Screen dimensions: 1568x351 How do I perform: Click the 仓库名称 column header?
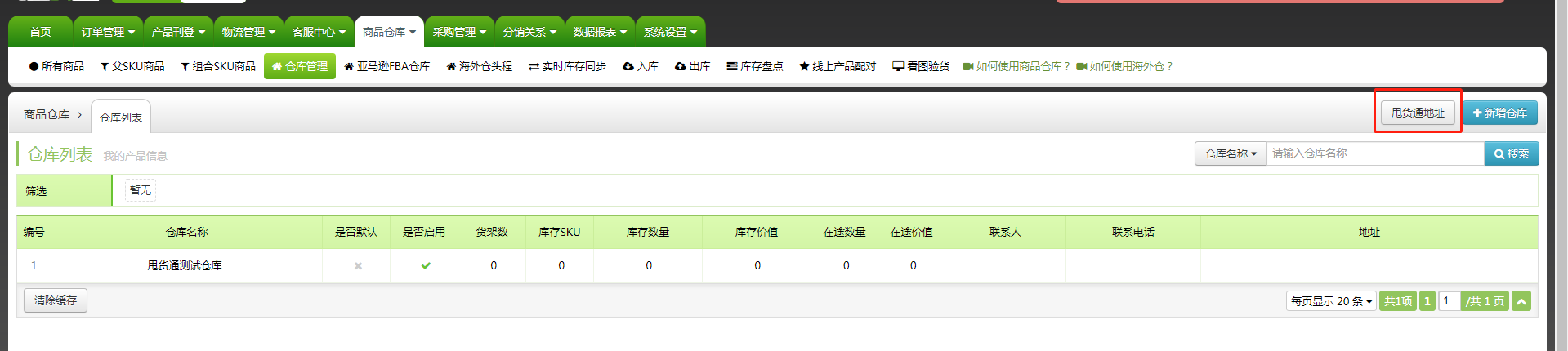coord(187,233)
